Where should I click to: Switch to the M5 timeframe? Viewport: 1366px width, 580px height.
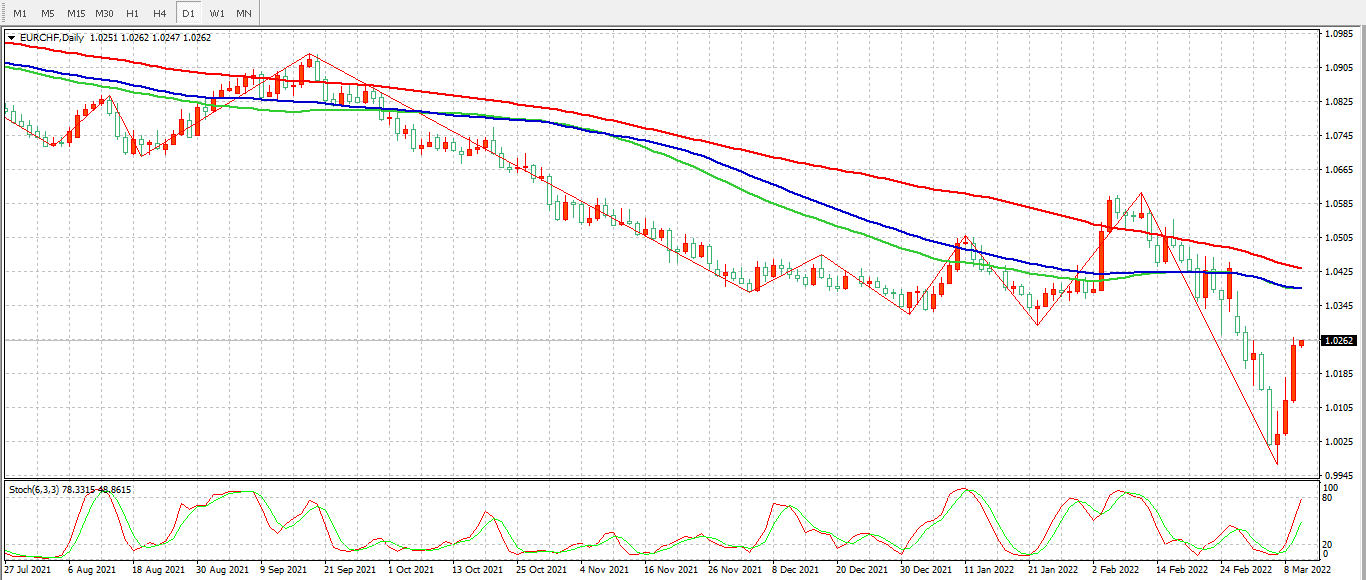(x=48, y=13)
